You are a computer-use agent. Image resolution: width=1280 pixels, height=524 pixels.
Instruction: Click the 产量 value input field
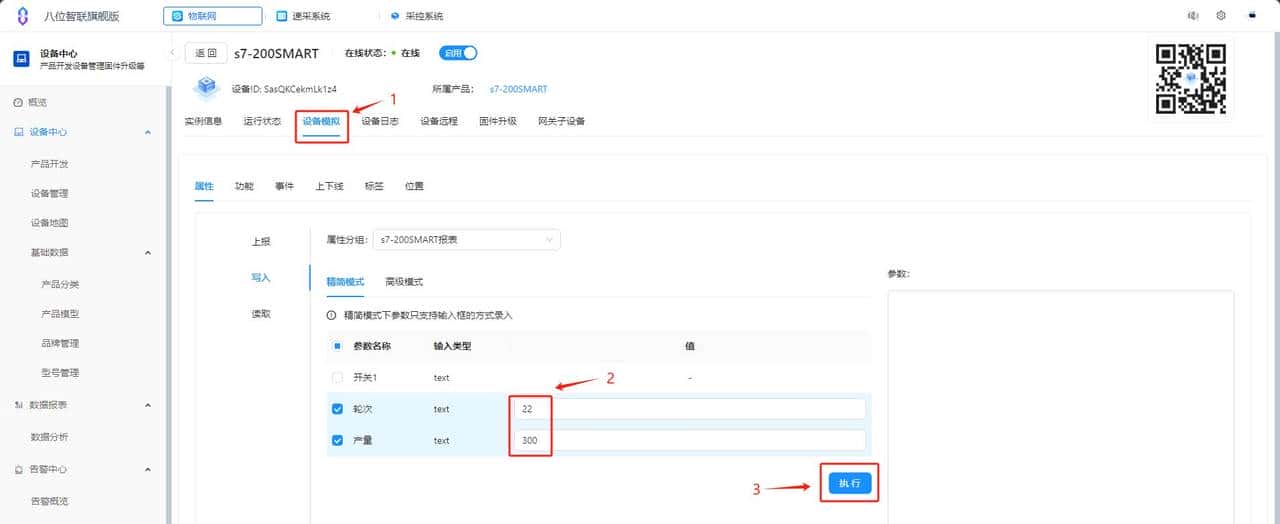point(690,440)
